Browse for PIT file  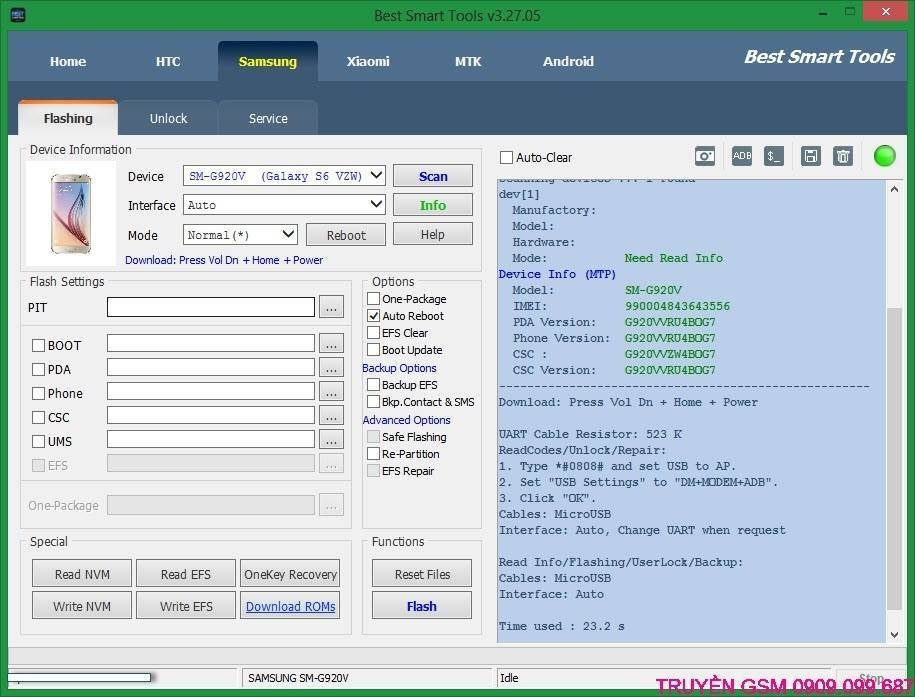(331, 307)
